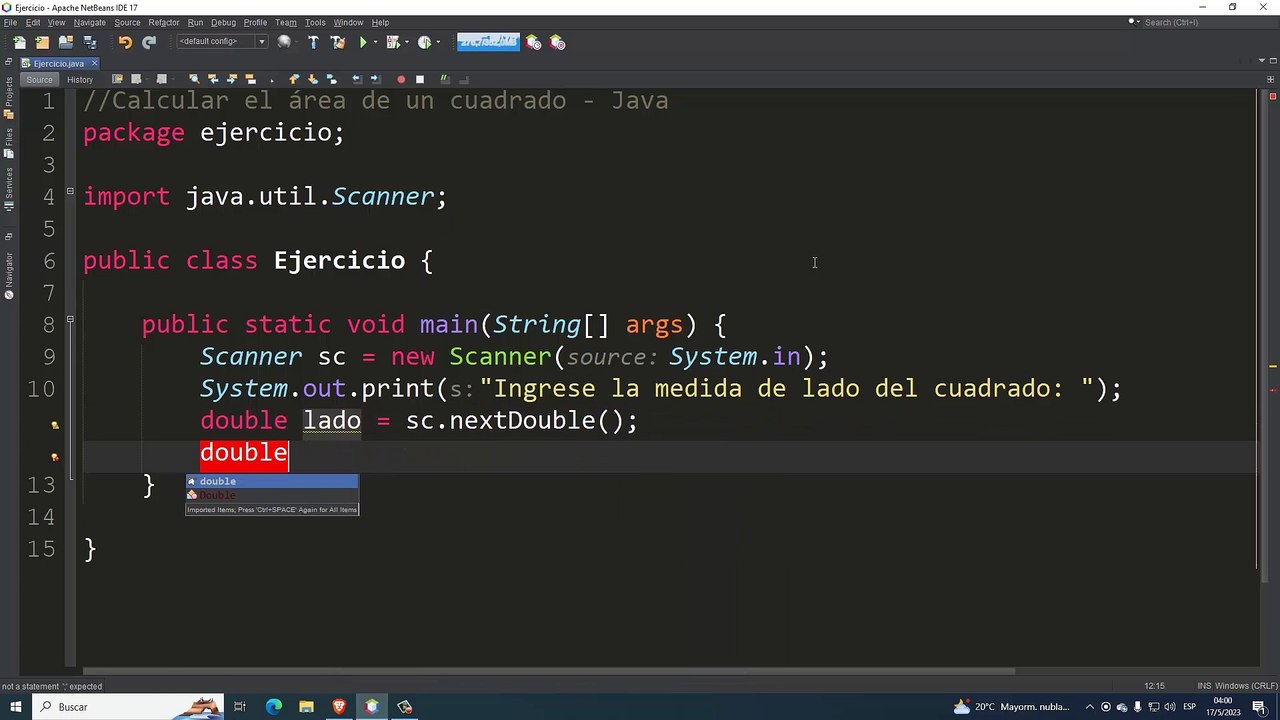Click the Profile Project toolbar icon
This screenshot has height=720, width=1280.
[424, 42]
